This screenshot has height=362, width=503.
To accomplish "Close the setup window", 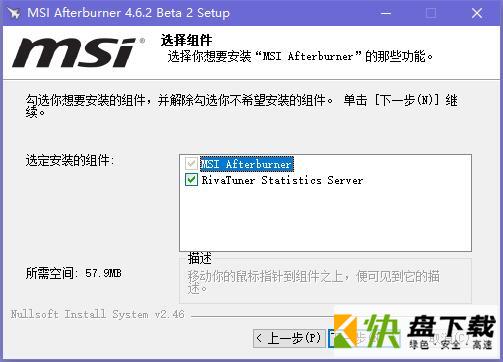I will pos(477,13).
